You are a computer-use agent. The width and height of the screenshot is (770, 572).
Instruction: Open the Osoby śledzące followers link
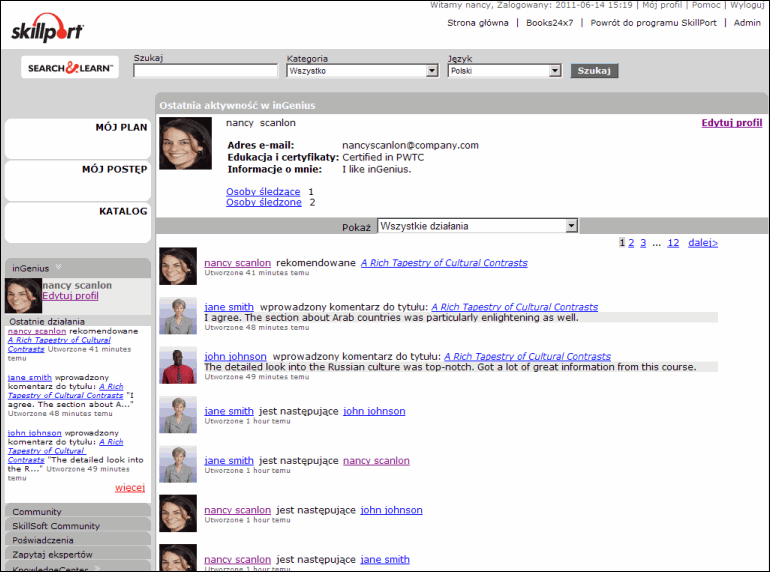tap(263, 191)
